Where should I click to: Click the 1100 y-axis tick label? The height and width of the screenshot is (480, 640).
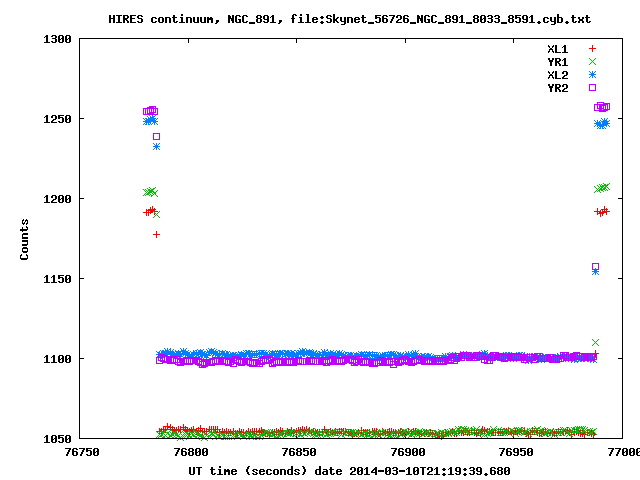(57, 359)
